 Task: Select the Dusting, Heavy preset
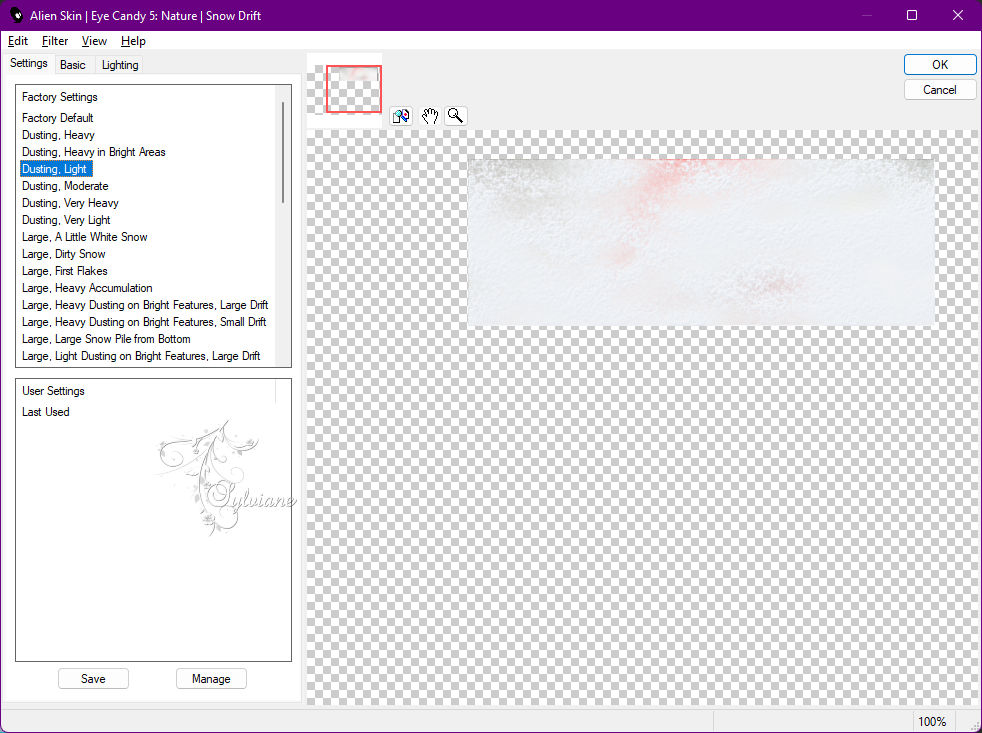click(x=58, y=135)
